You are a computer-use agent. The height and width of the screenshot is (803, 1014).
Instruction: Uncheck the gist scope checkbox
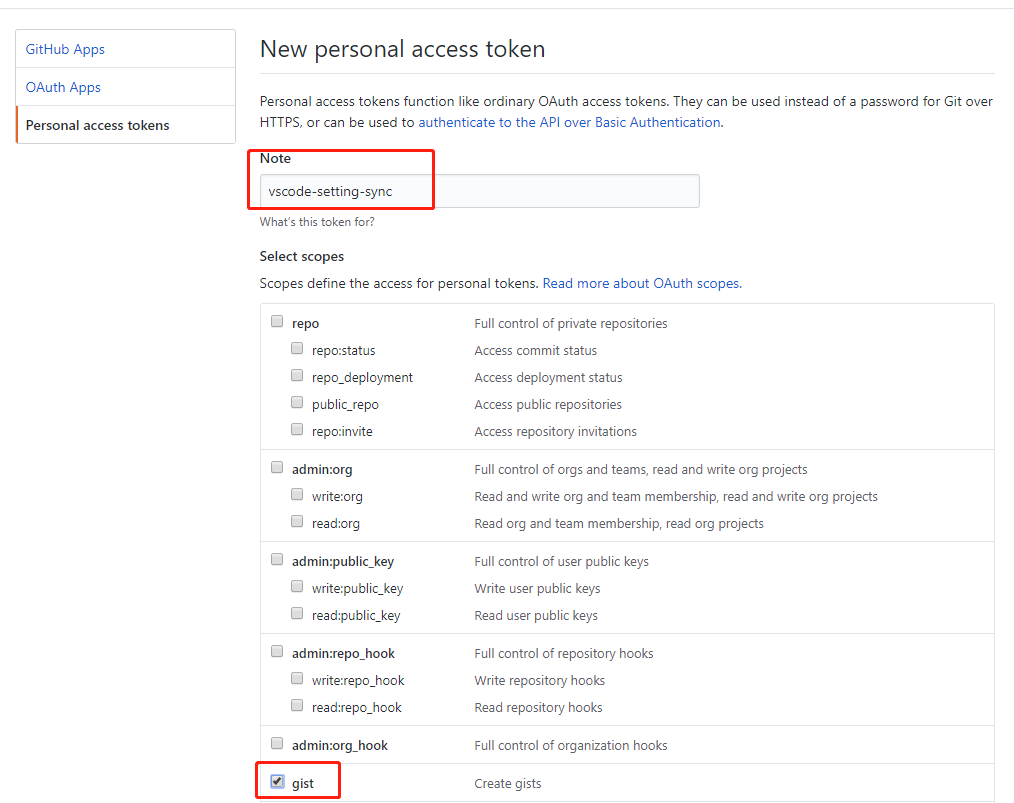coord(277,782)
